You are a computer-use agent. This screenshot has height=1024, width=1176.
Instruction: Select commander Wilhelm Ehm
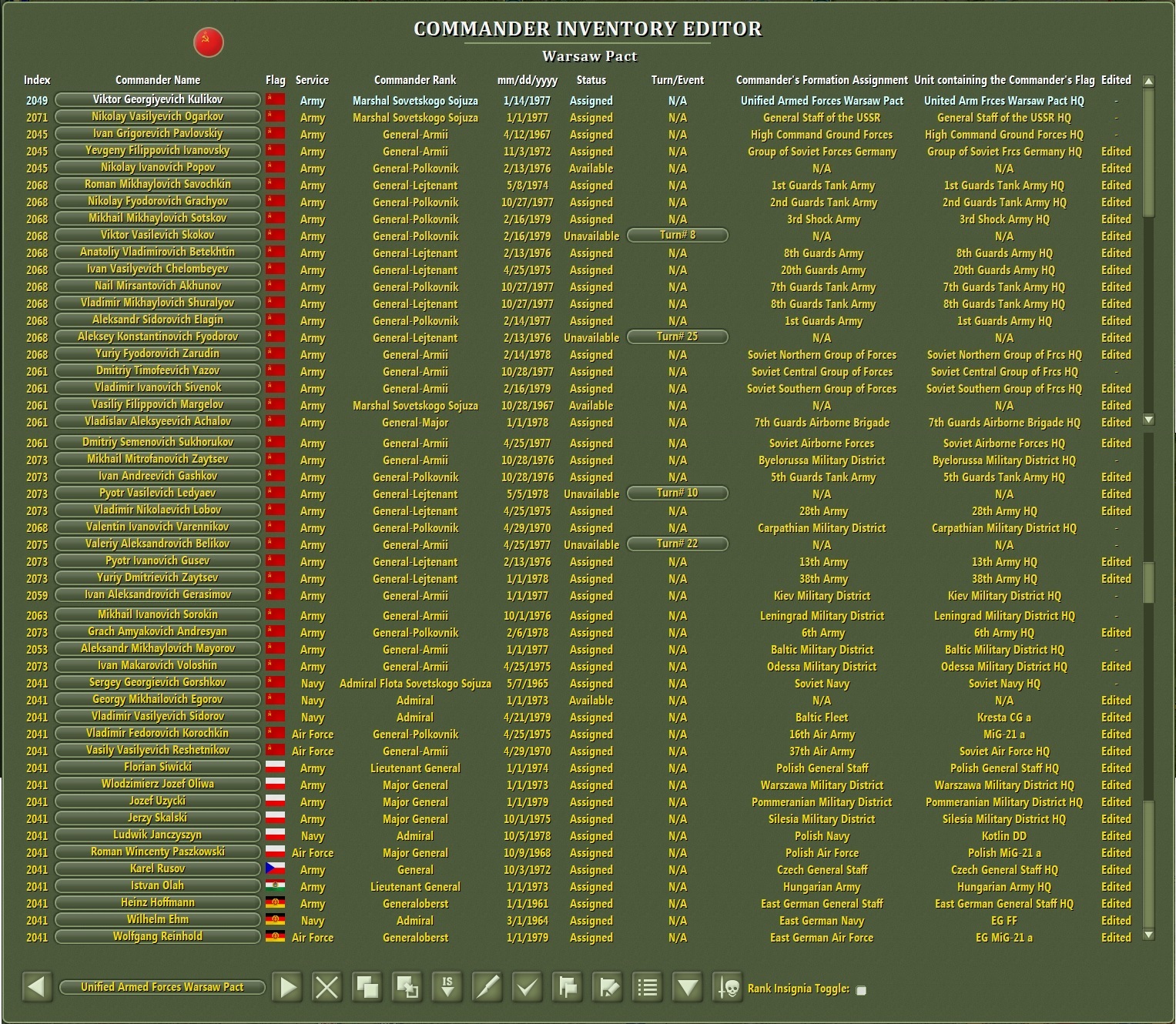tap(158, 919)
